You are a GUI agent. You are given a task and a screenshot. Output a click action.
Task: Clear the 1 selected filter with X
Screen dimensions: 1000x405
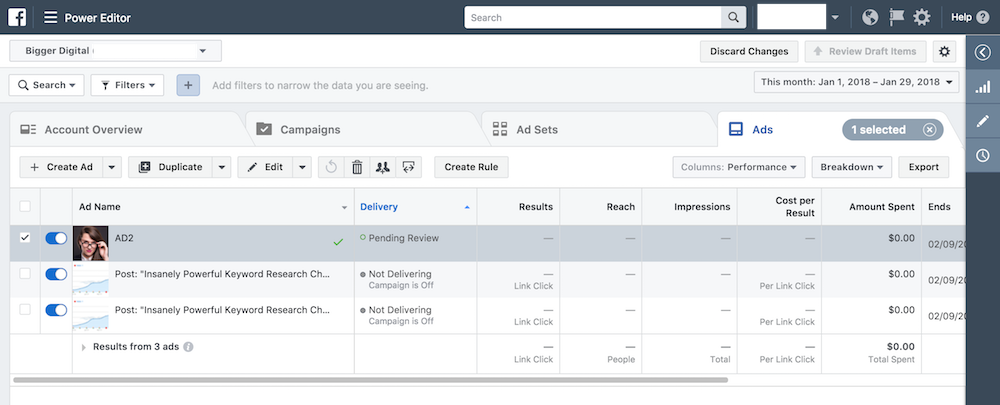pyautogui.click(x=930, y=129)
